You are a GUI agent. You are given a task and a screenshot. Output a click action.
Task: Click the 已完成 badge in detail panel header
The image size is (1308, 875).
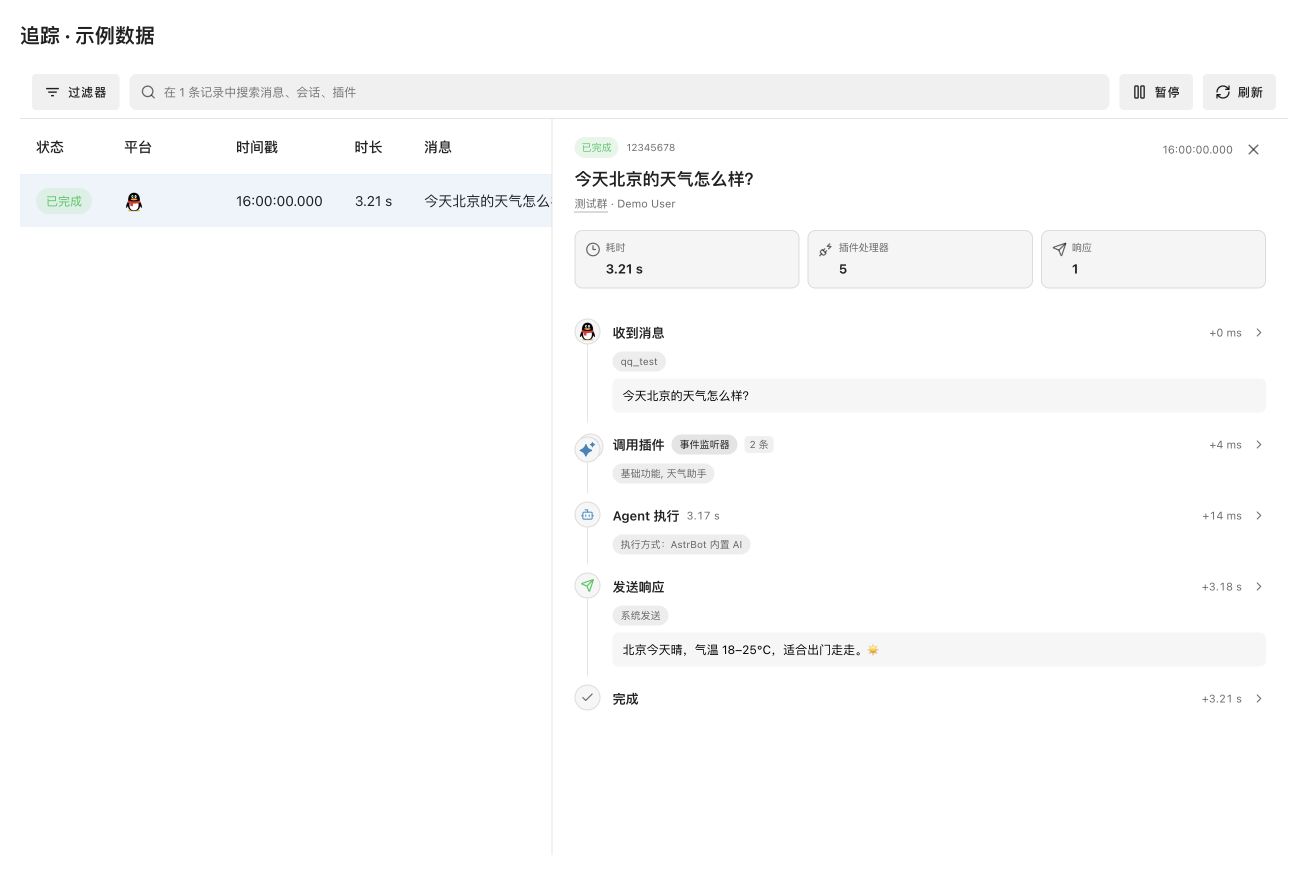point(596,147)
